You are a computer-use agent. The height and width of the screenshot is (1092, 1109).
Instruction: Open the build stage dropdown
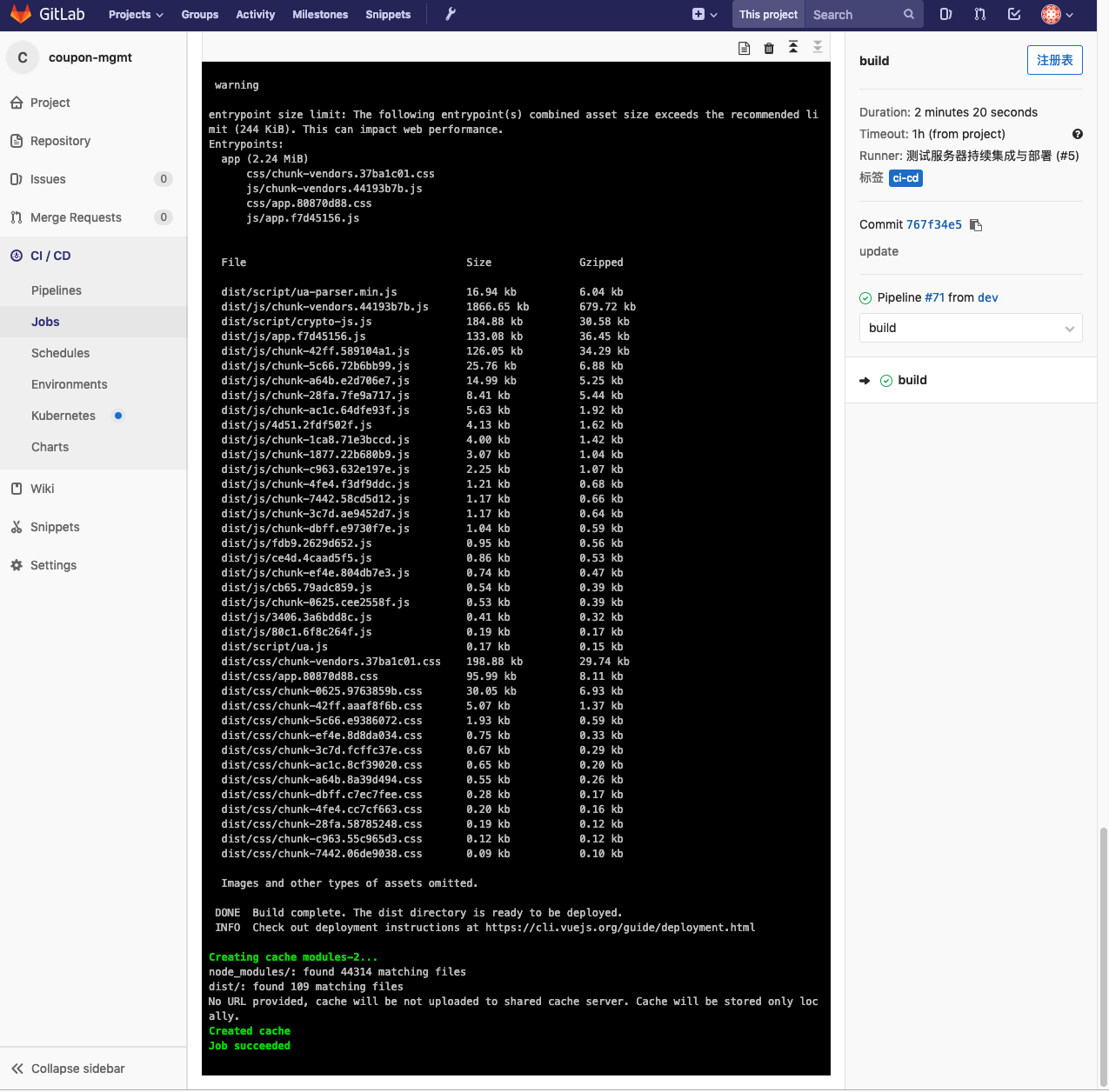pos(971,328)
